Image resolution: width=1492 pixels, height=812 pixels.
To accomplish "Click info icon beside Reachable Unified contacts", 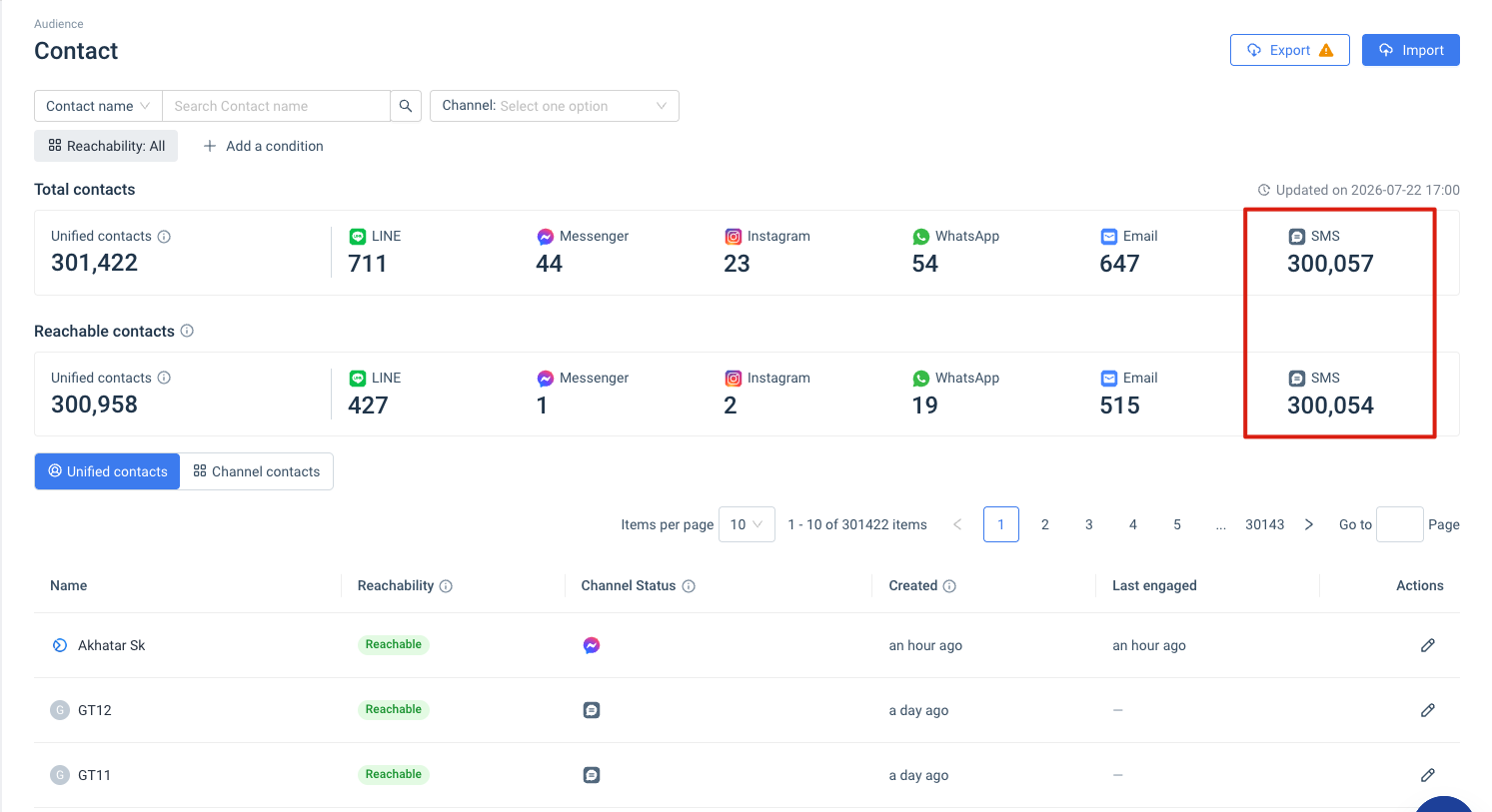I will click(164, 379).
